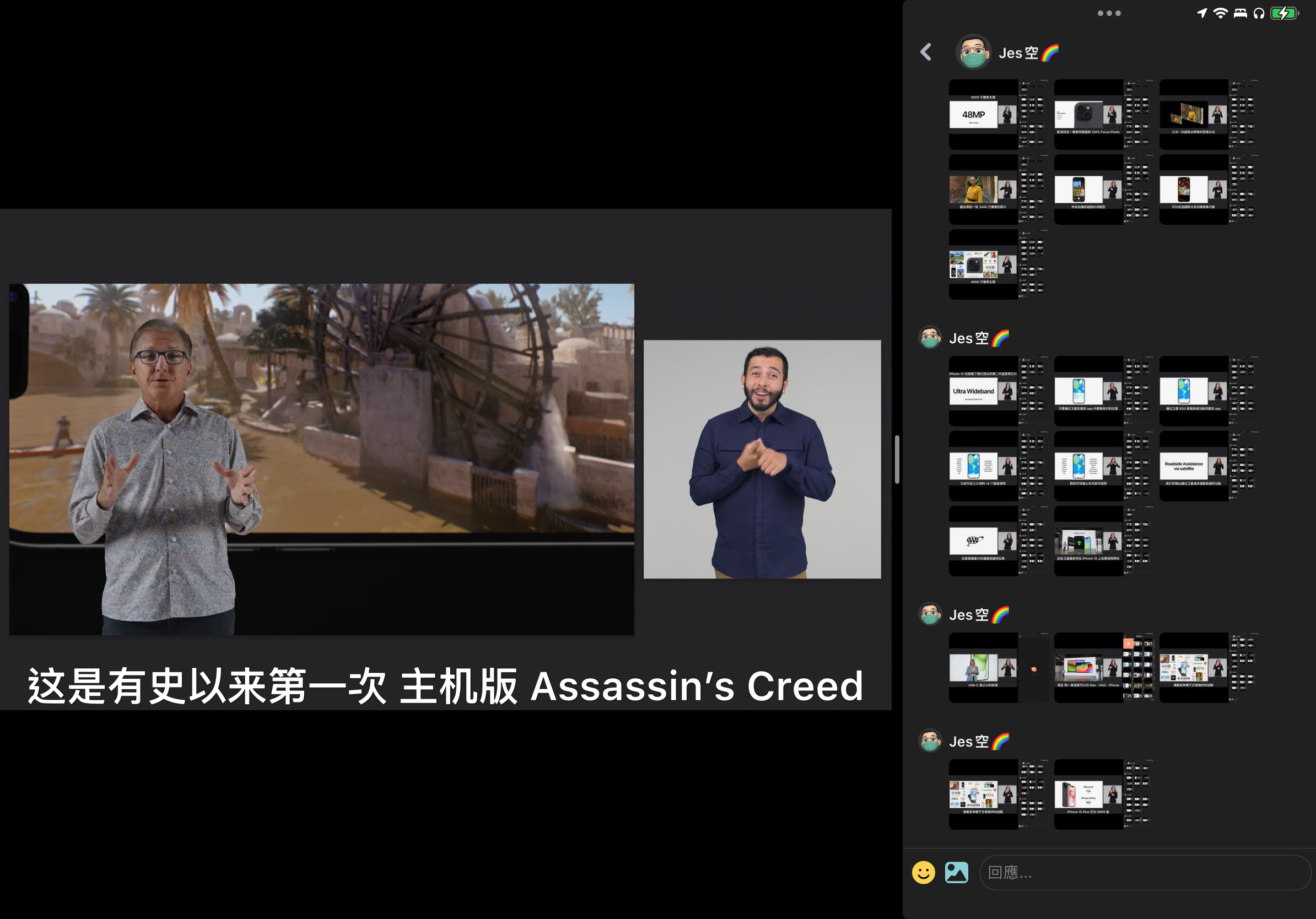Open the 14 个国家使用 country list thumbnail
Image resolution: width=1316 pixels, height=919 pixels.
(999, 466)
